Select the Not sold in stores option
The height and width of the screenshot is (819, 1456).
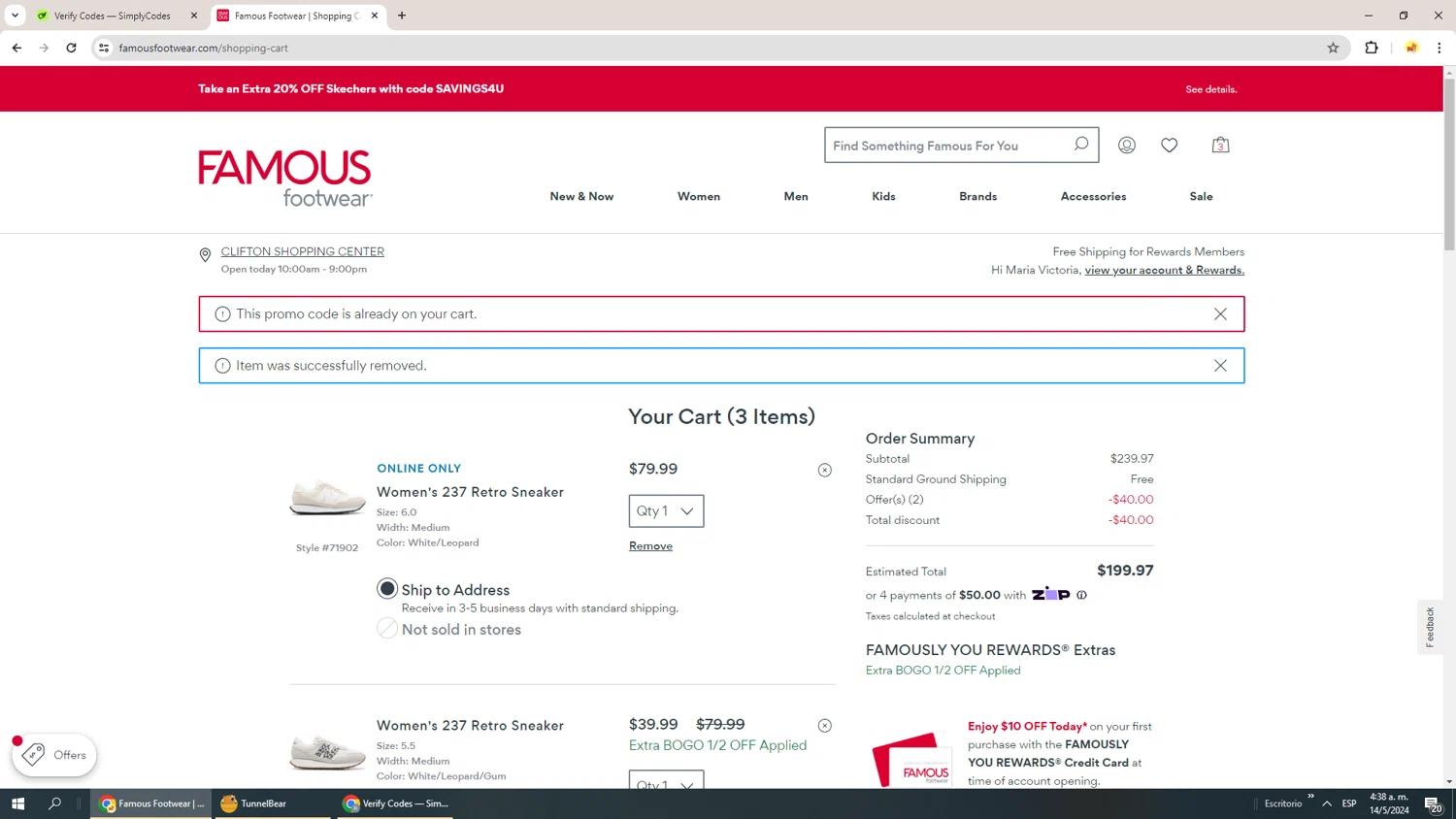coord(387,629)
